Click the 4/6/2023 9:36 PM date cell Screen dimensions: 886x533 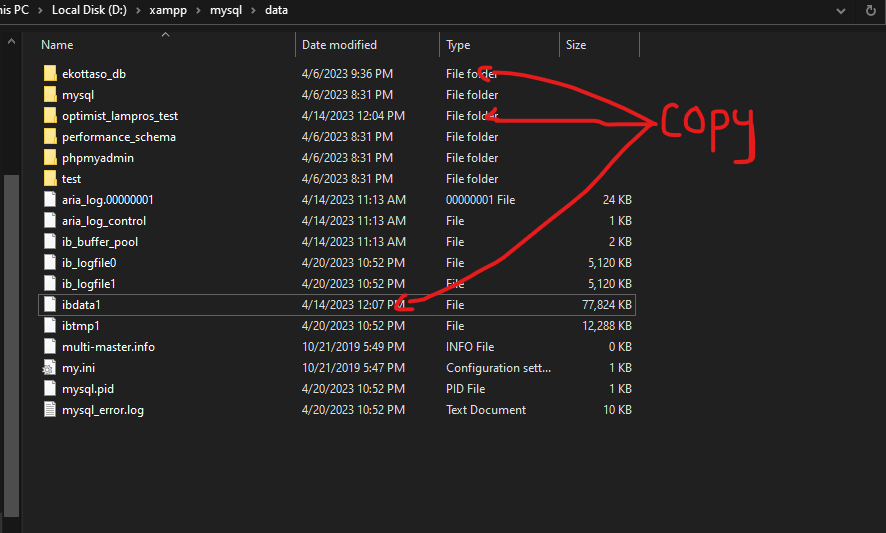(347, 74)
